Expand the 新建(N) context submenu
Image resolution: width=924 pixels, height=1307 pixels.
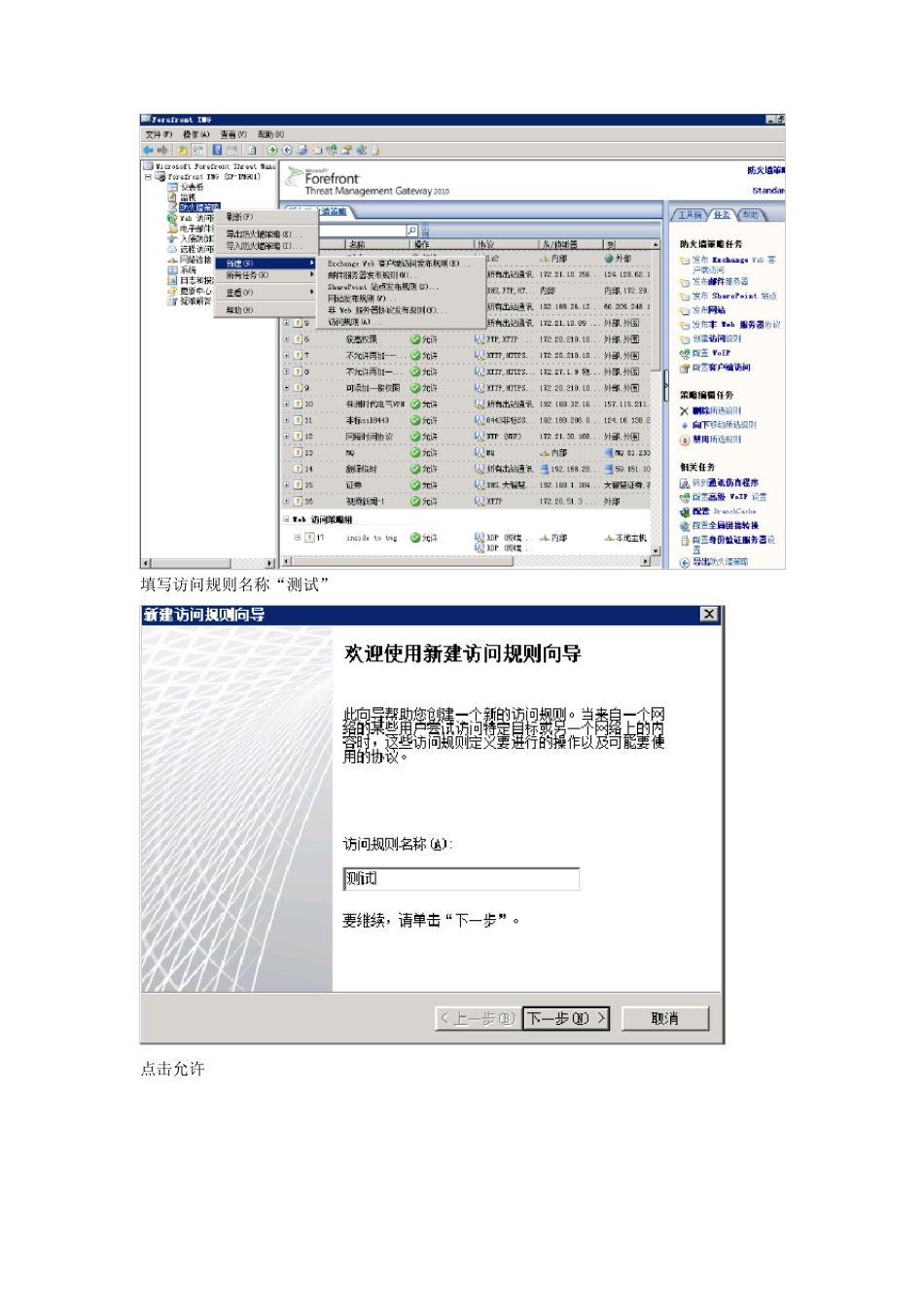266,264
